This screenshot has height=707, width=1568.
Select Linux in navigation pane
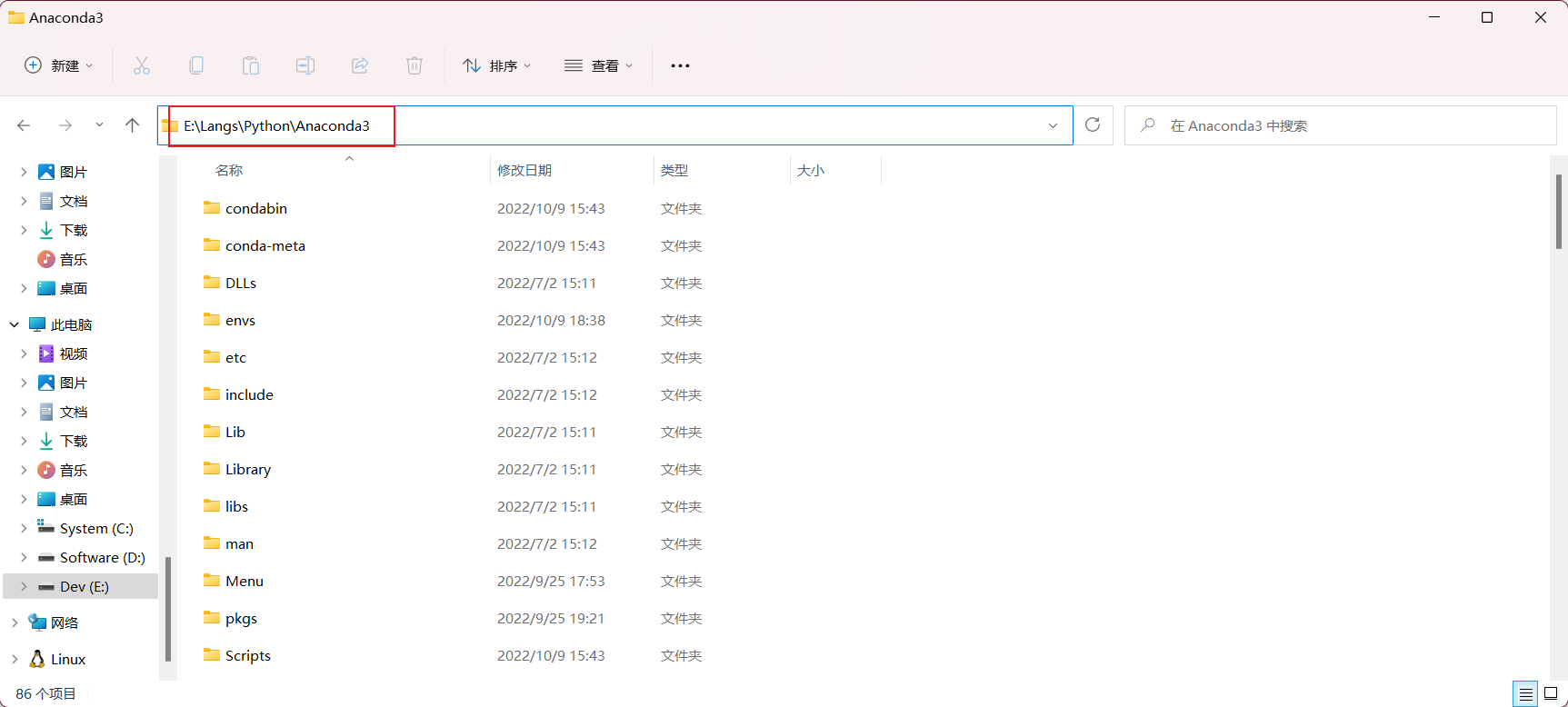[x=68, y=659]
